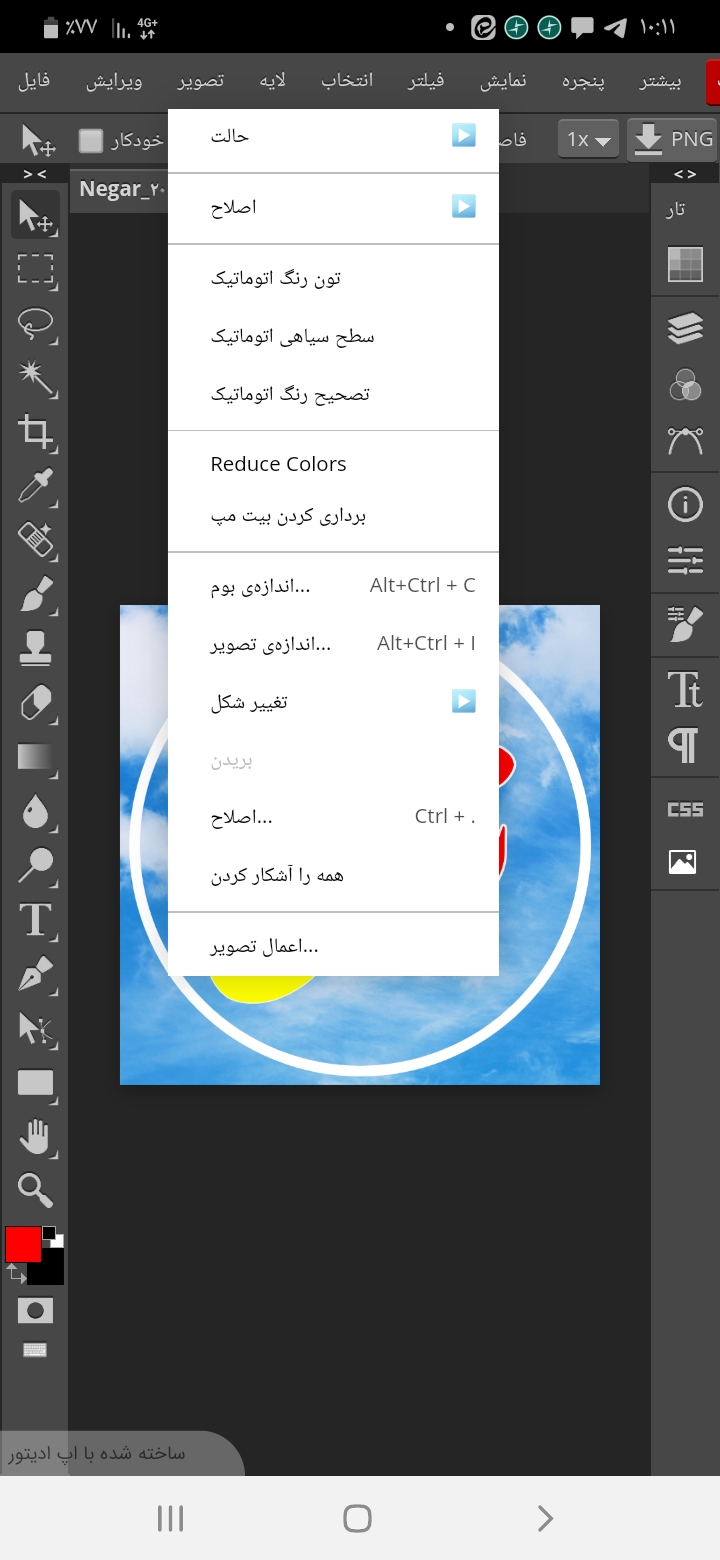The height and width of the screenshot is (1560, 720).
Task: Toggle Quick Mask mode button
Action: click(x=36, y=1310)
